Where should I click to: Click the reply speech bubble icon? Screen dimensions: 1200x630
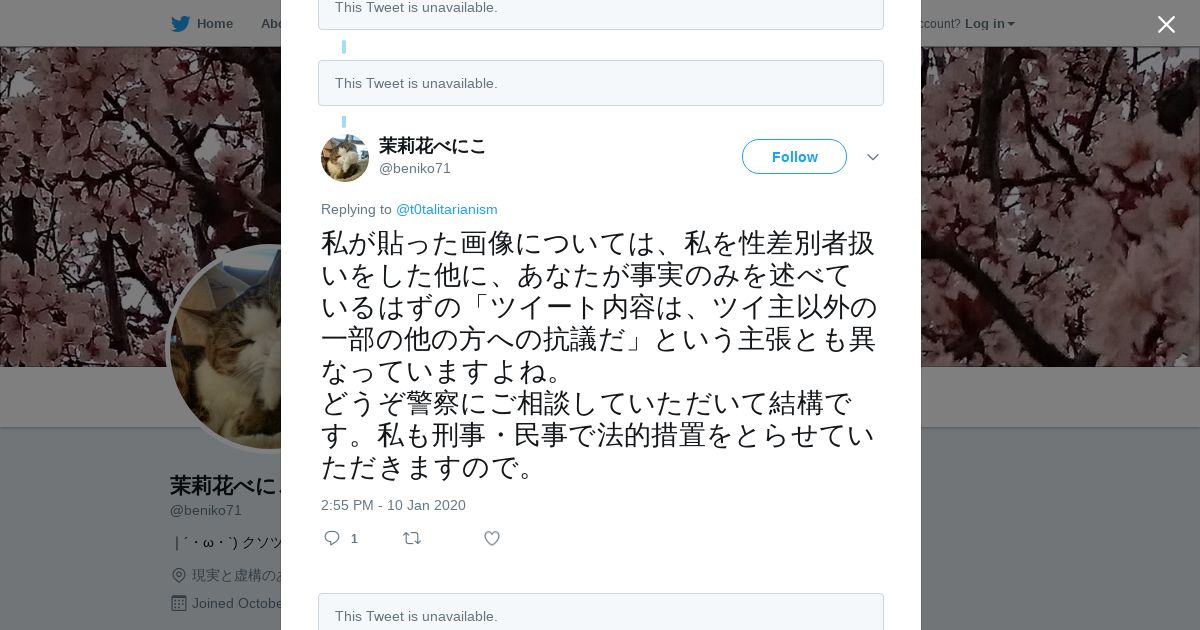[x=332, y=538]
